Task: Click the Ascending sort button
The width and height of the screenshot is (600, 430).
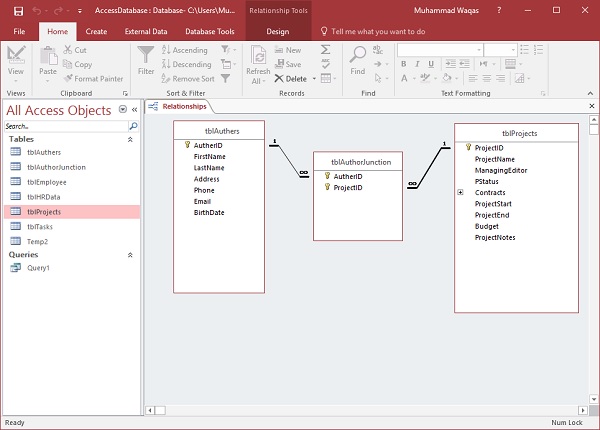Action: pos(185,49)
